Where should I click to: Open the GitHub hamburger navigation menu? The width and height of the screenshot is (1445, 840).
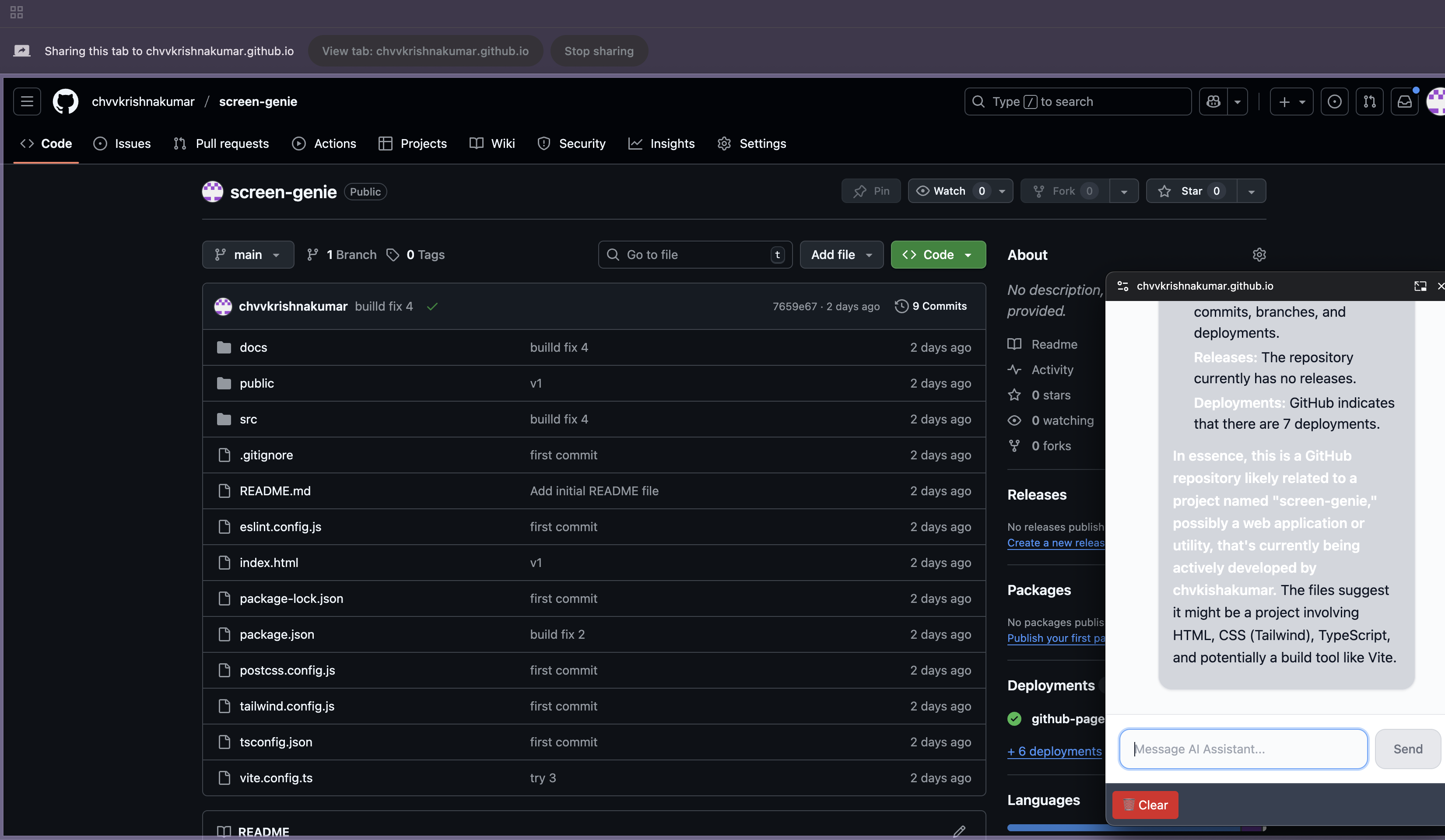coord(27,101)
